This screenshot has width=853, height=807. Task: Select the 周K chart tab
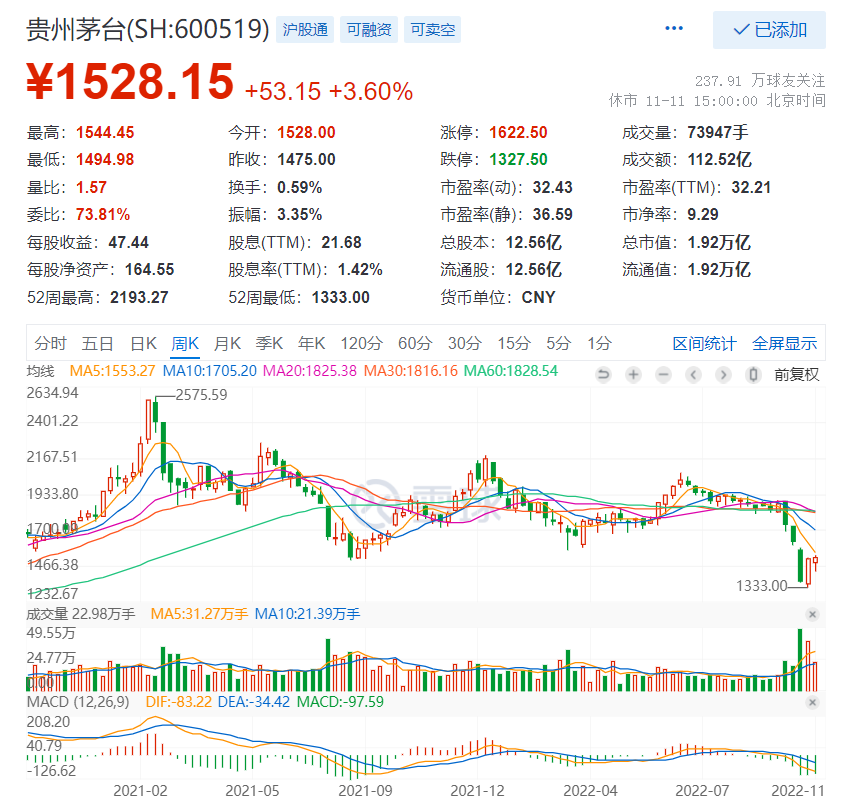pos(185,343)
